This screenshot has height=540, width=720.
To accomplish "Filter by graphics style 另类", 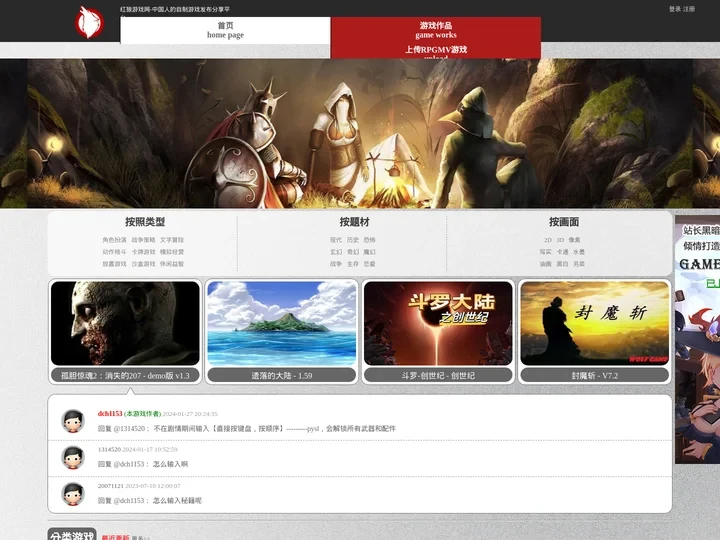I will coord(579,264).
